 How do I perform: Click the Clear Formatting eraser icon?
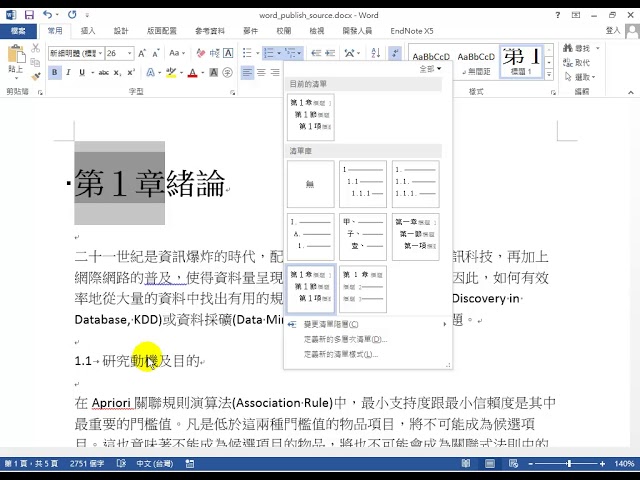pos(200,53)
